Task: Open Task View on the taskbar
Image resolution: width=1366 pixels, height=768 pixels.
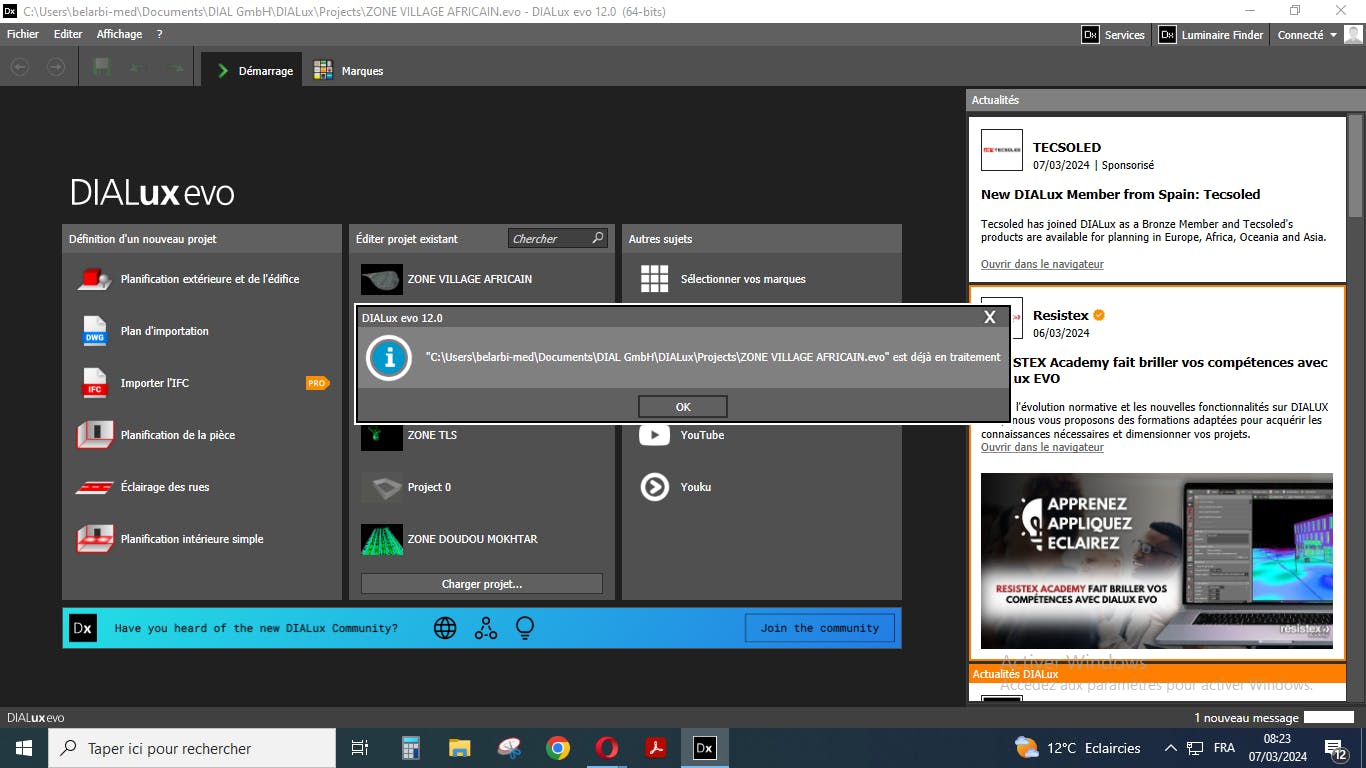Action: point(360,748)
